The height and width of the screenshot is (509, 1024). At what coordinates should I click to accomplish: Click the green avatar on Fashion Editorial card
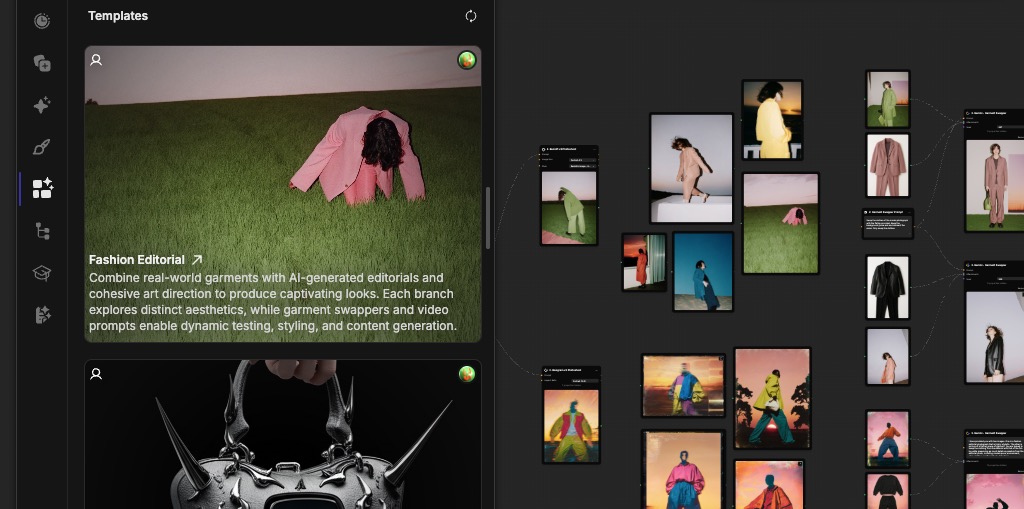coord(466,60)
